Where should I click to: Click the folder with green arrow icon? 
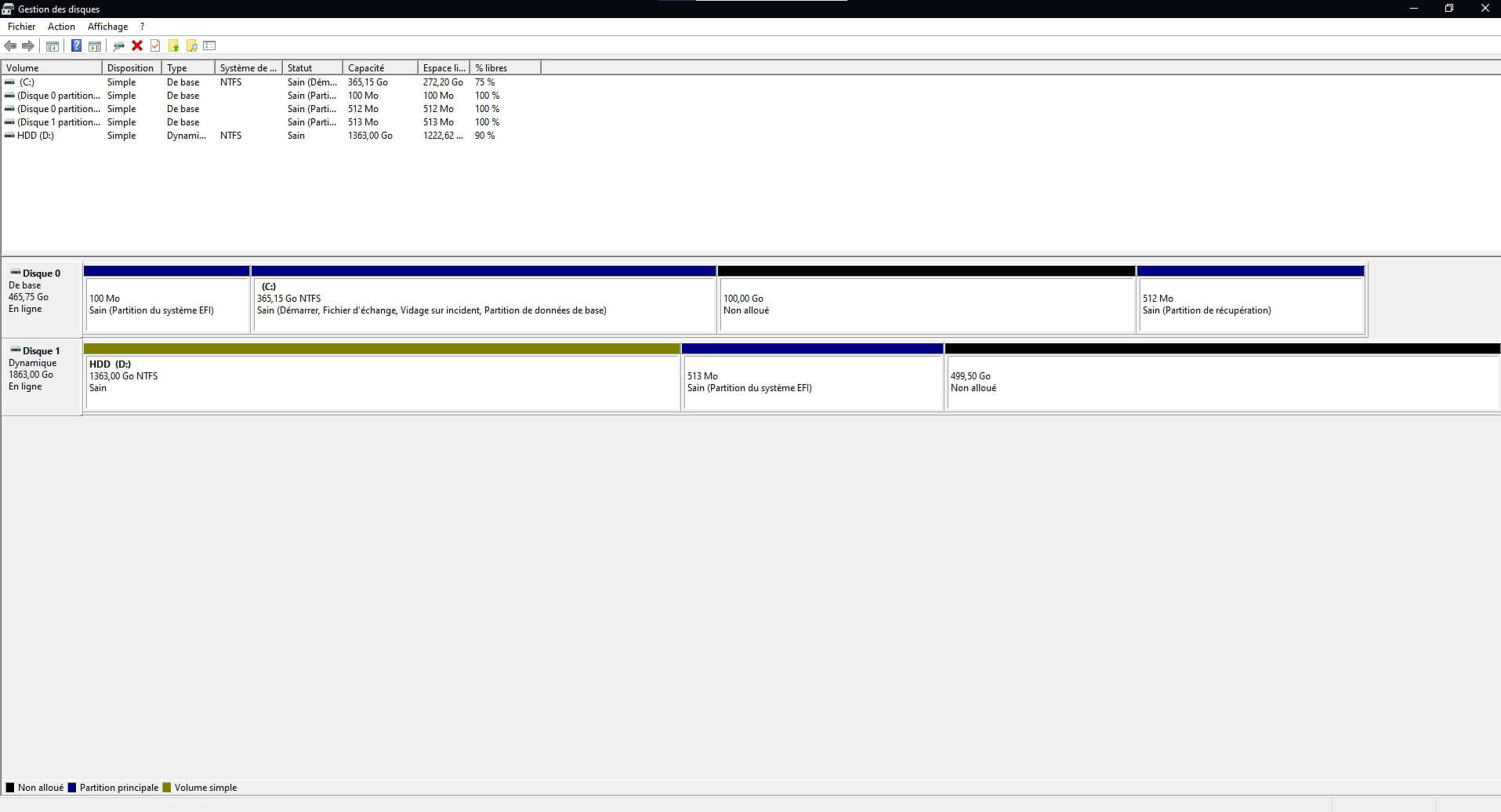pyautogui.click(x=174, y=46)
